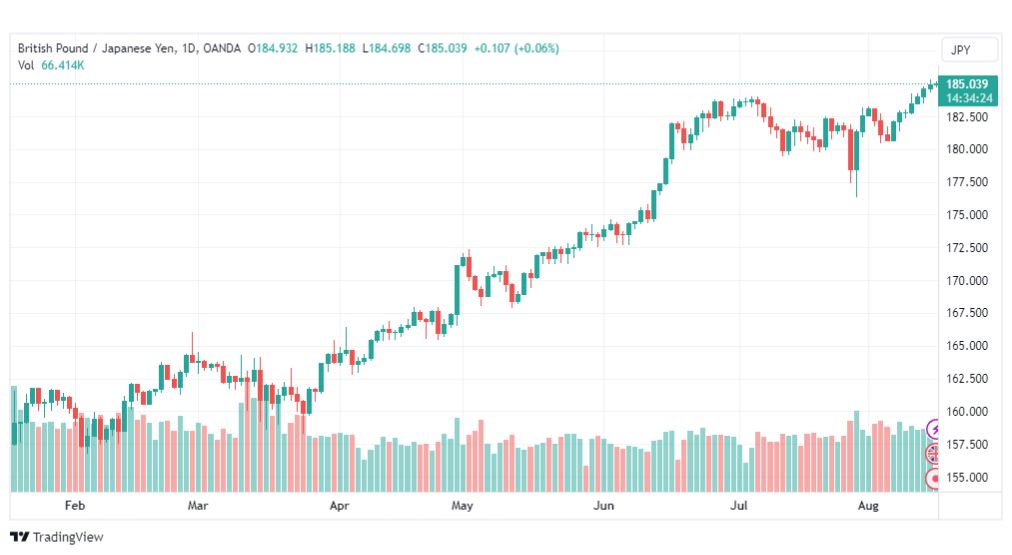
Task: Click the 14:34:24 countdown timer label
Action: point(969,98)
